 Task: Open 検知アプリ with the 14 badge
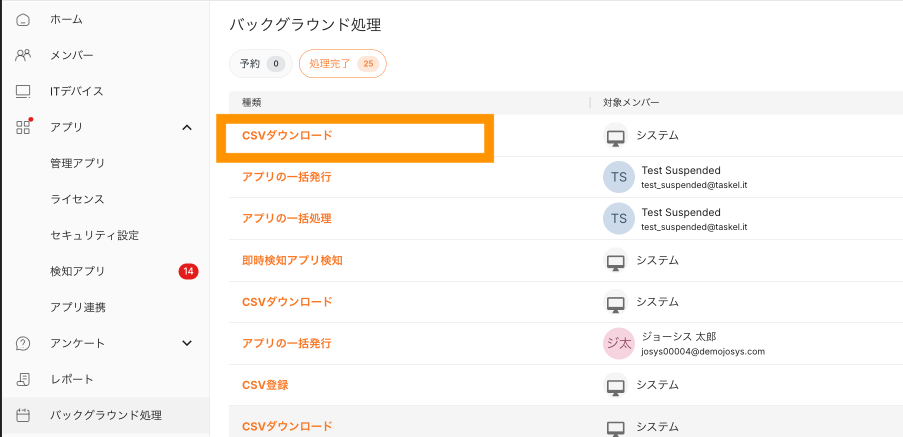tap(77, 271)
